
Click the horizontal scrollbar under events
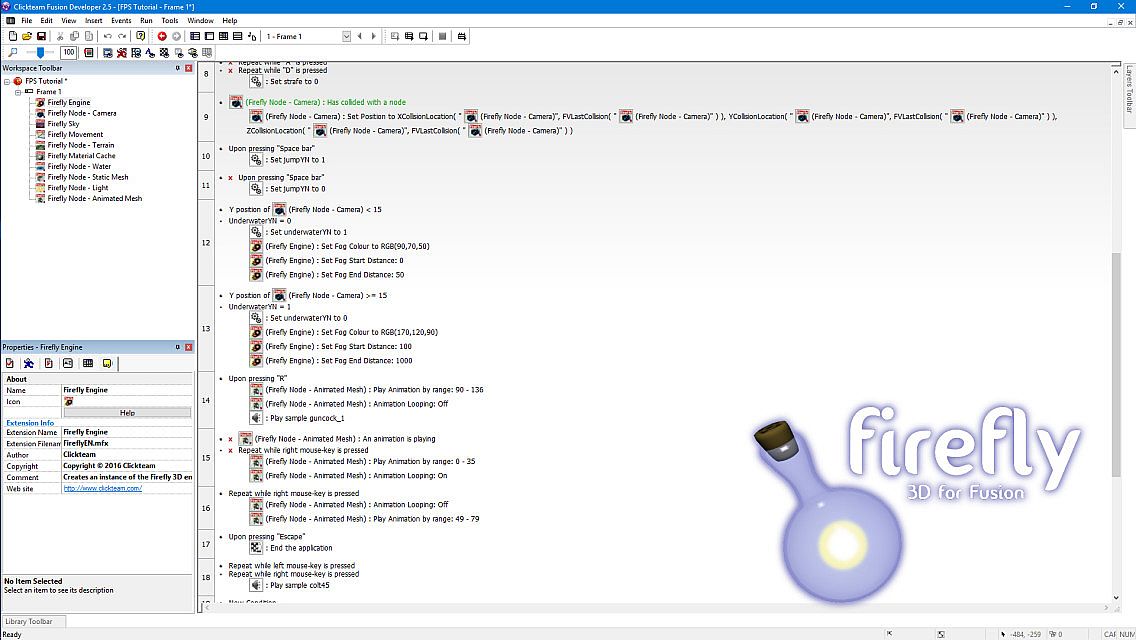[656, 607]
